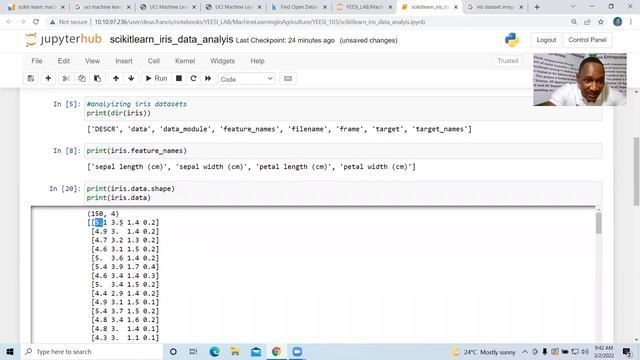The image size is (640, 360).
Task: Bookmark this page with the star icon
Action: [601, 22]
